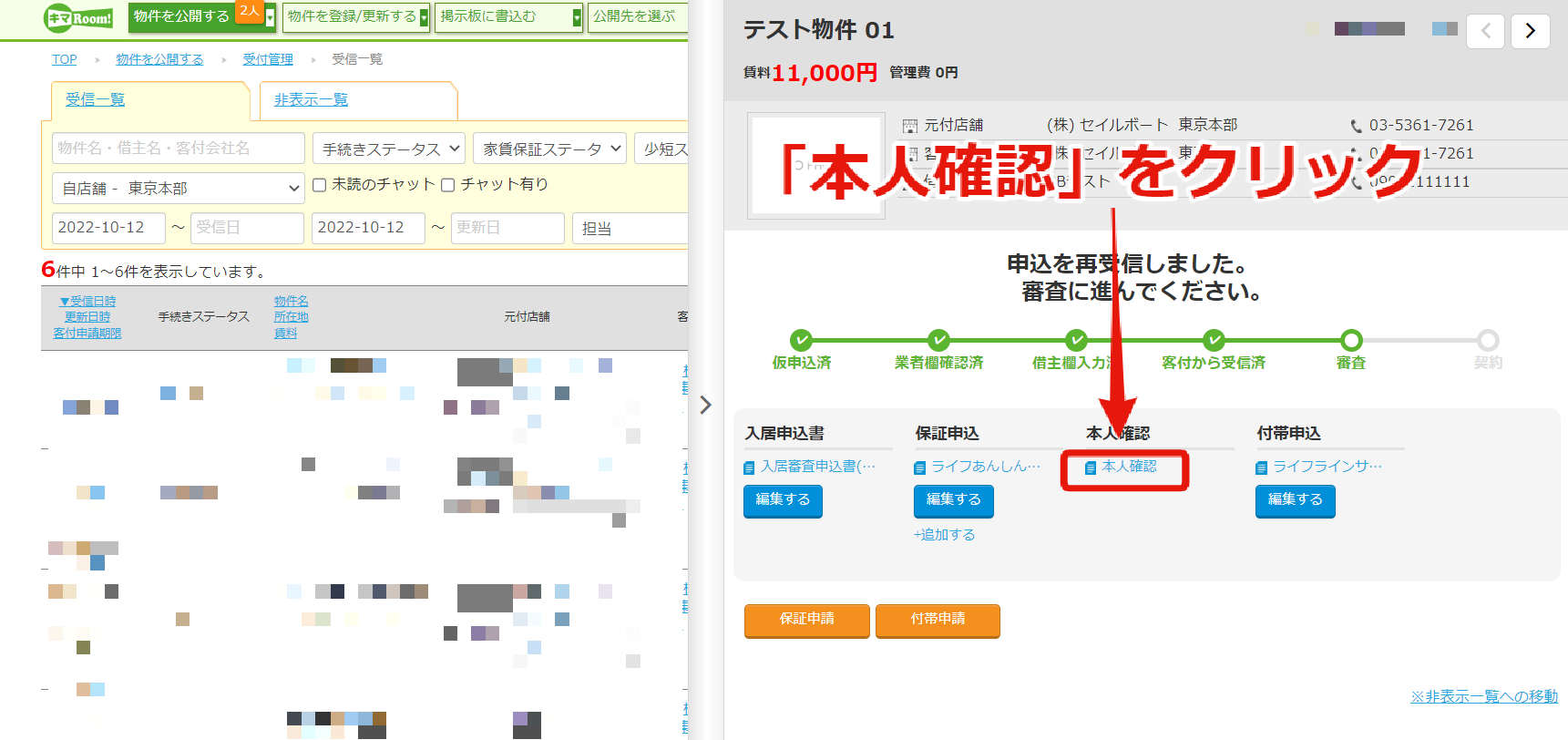Click the ライフあんしん document icon

point(920,468)
